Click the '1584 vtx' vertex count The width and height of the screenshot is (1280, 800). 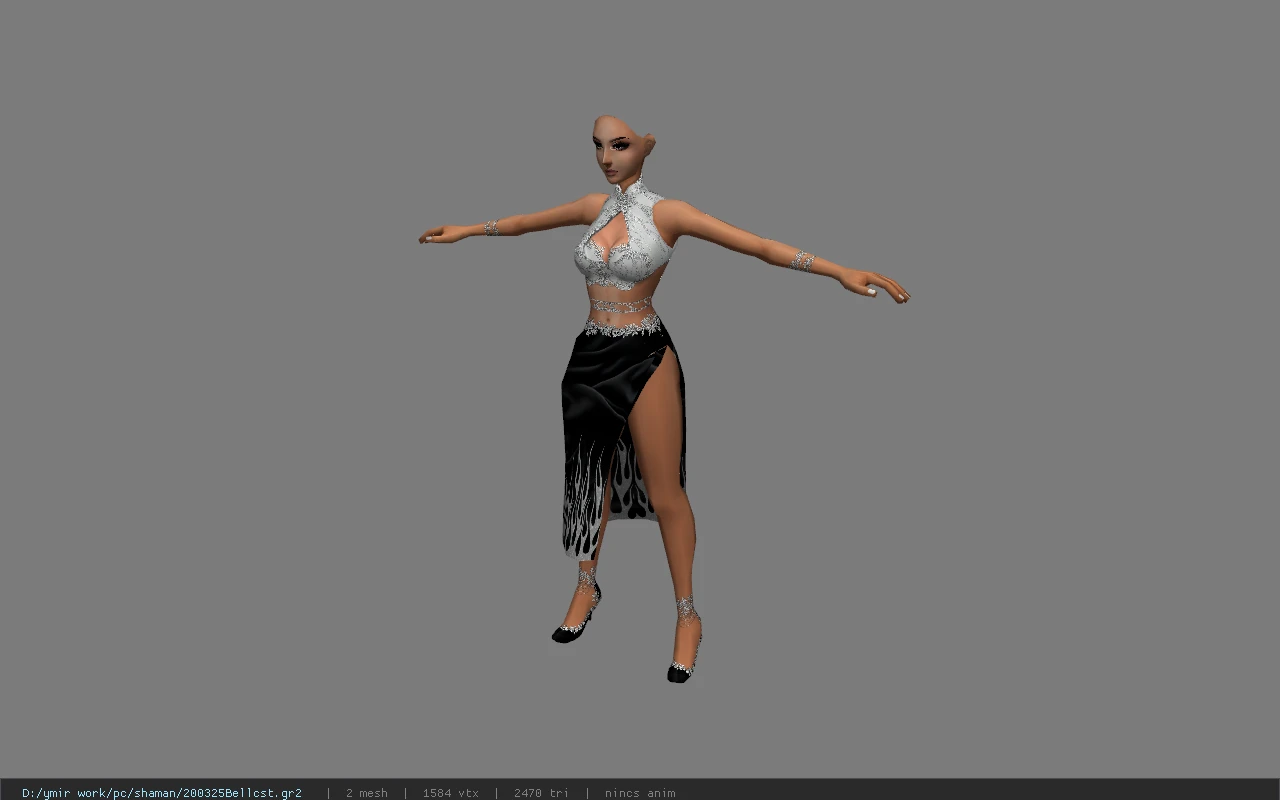[x=450, y=793]
